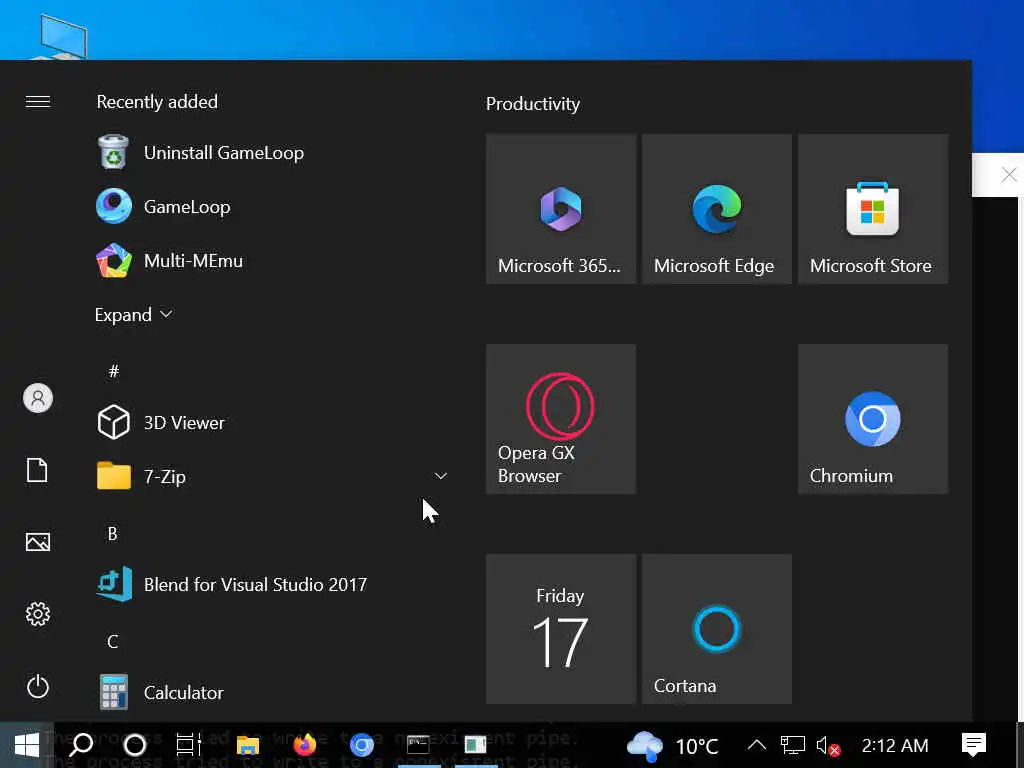1024x768 pixels.
Task: Launch the Opera GX Browser tile
Action: (561, 419)
